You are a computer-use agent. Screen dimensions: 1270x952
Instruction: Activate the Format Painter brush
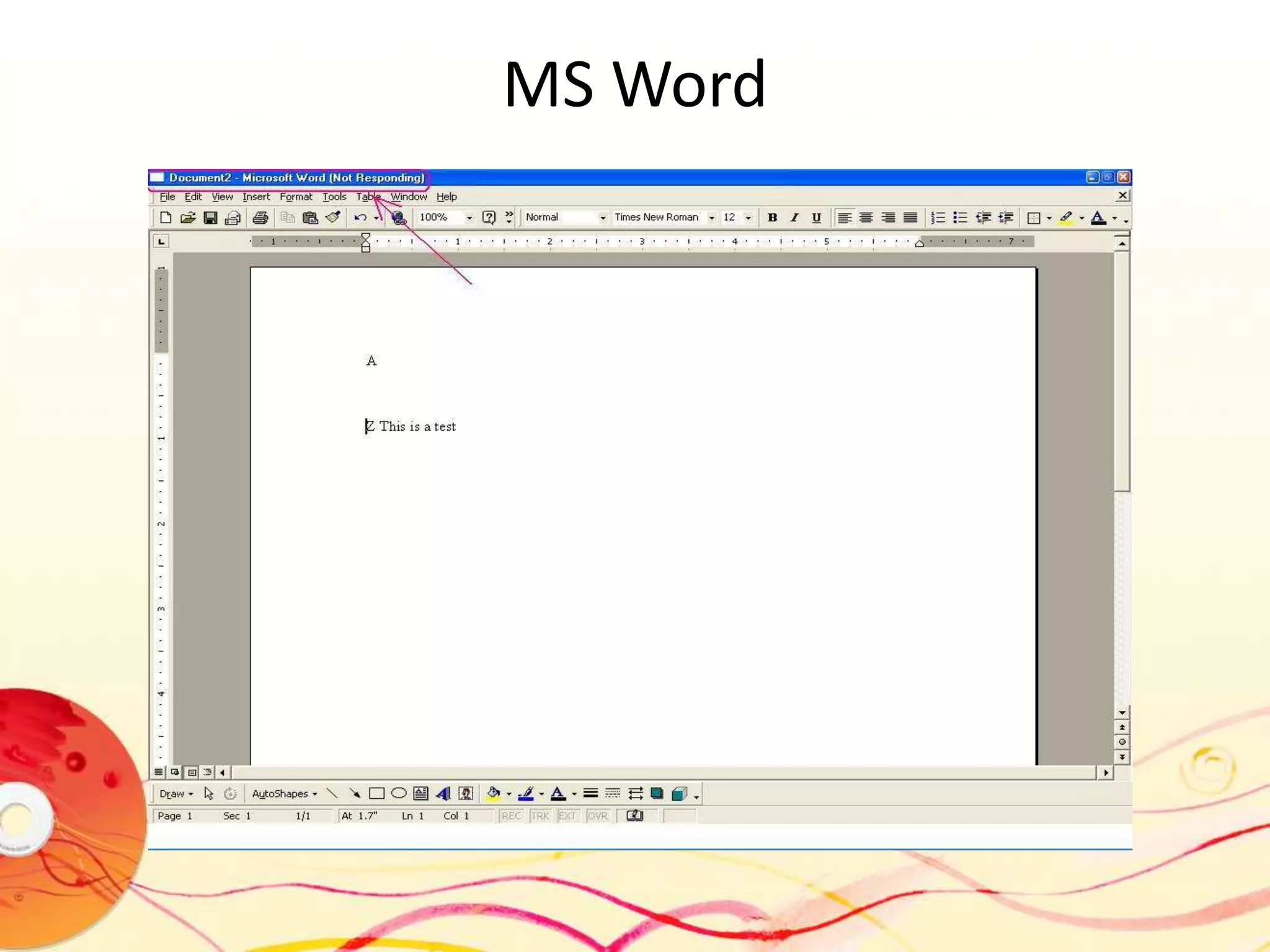pos(333,218)
